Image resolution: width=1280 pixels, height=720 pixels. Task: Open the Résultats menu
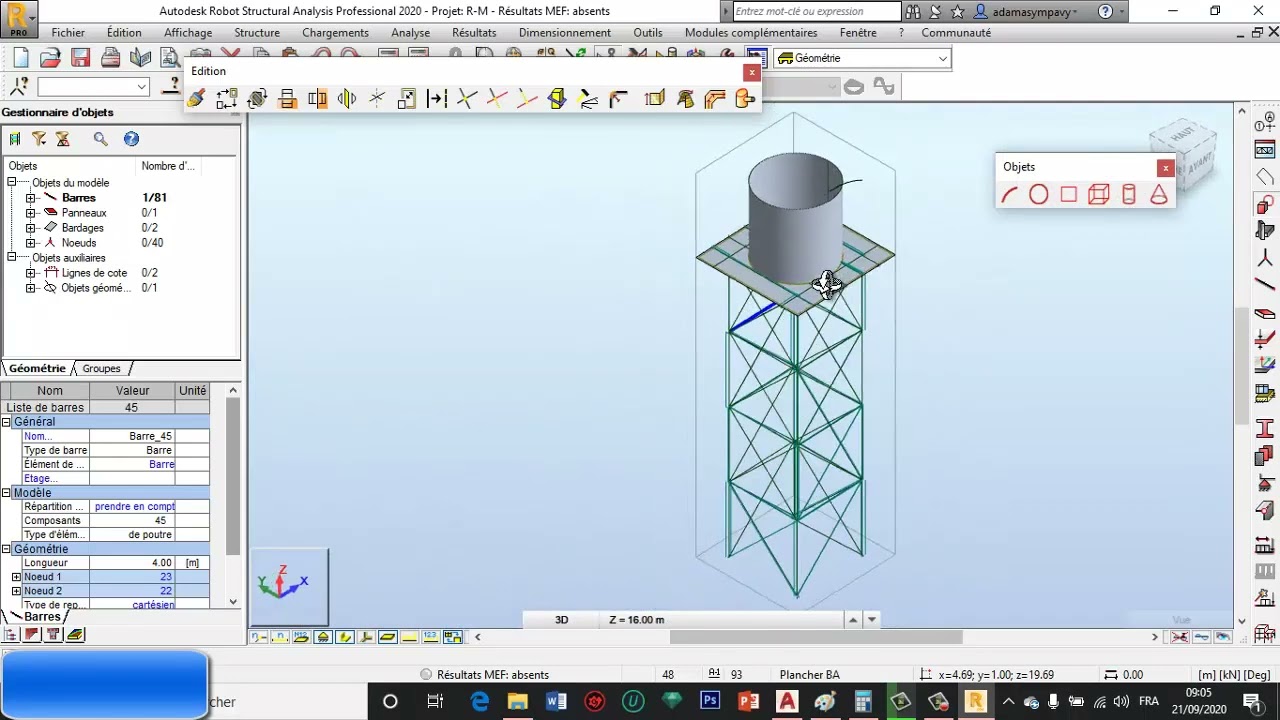point(474,32)
